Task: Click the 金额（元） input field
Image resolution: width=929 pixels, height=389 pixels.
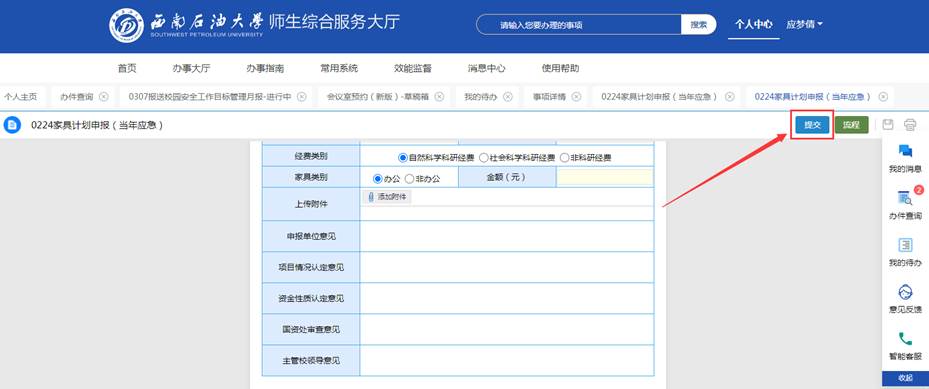Action: click(x=605, y=177)
